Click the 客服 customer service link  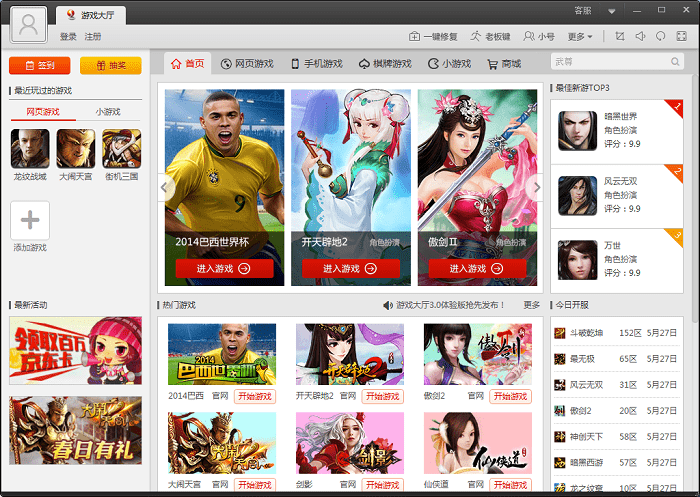(x=583, y=10)
